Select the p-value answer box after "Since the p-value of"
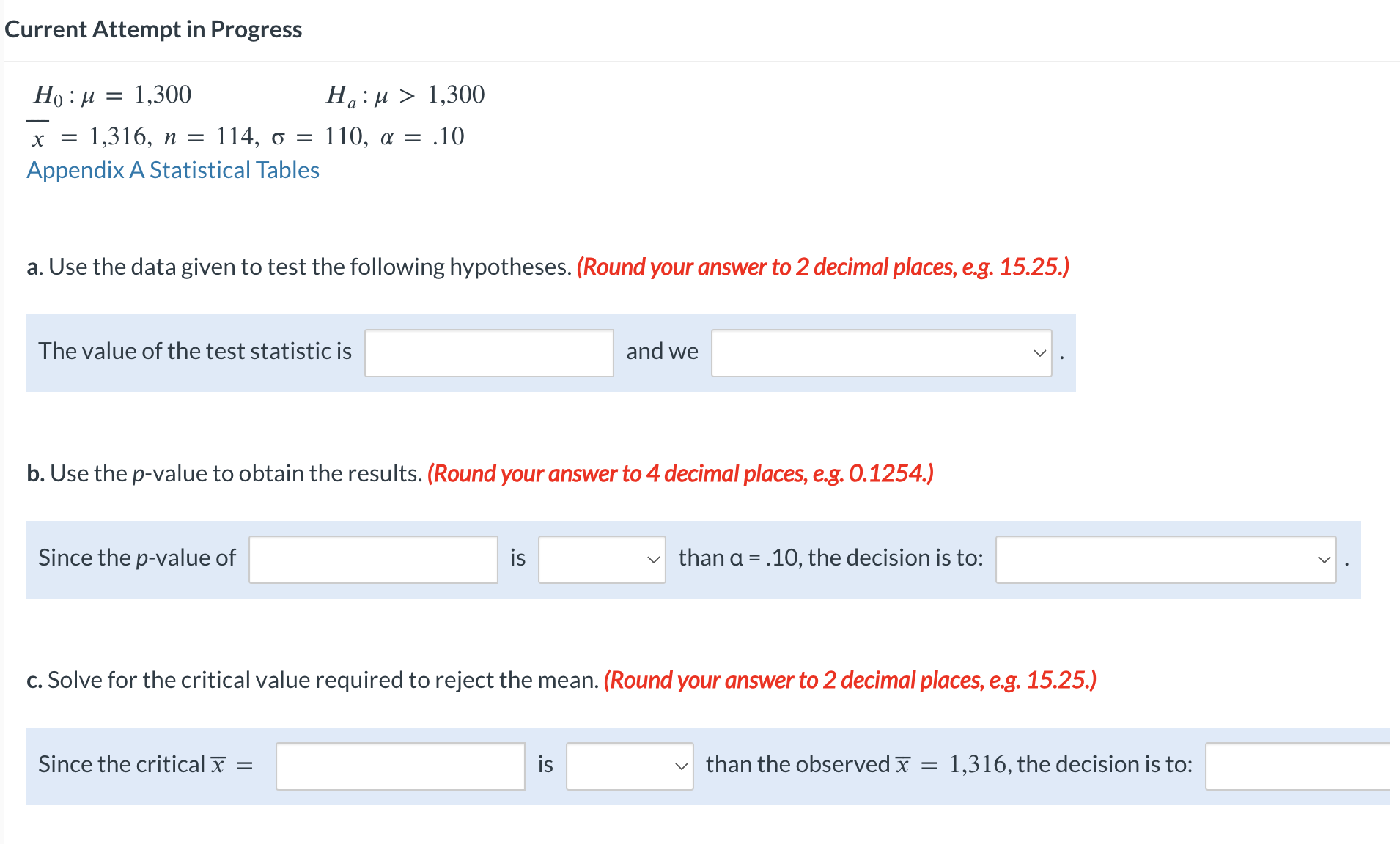The image size is (1400, 844). (x=372, y=559)
